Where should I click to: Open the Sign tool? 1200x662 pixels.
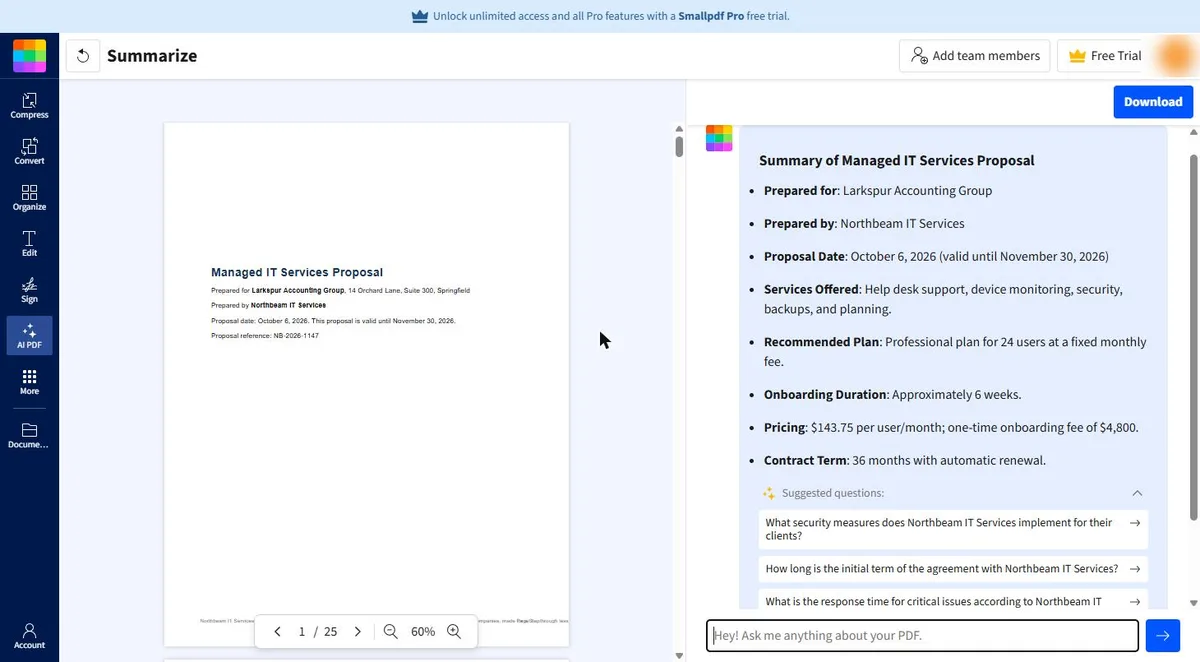pos(29,290)
